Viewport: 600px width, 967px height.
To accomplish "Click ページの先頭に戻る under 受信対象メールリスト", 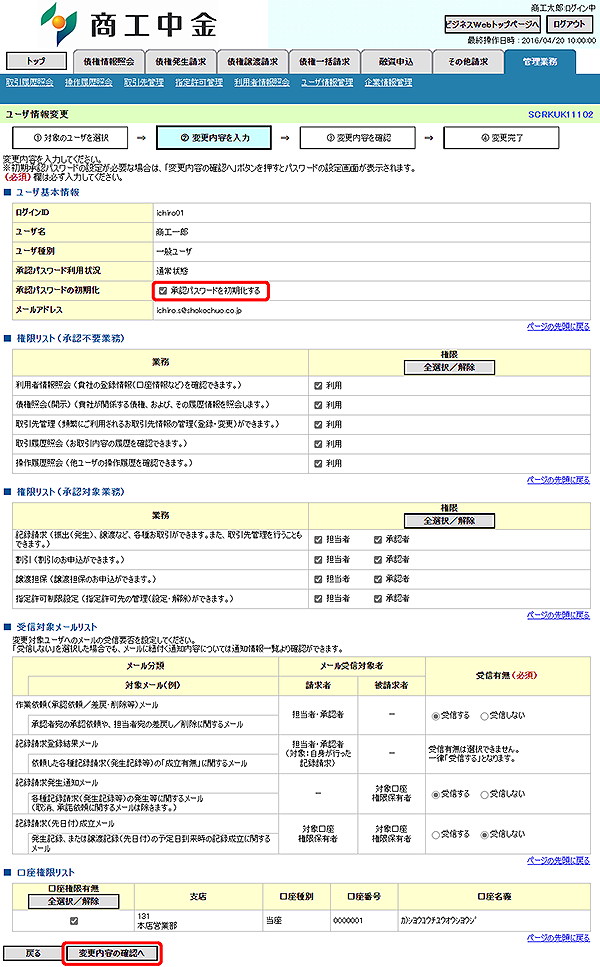I will [558, 860].
